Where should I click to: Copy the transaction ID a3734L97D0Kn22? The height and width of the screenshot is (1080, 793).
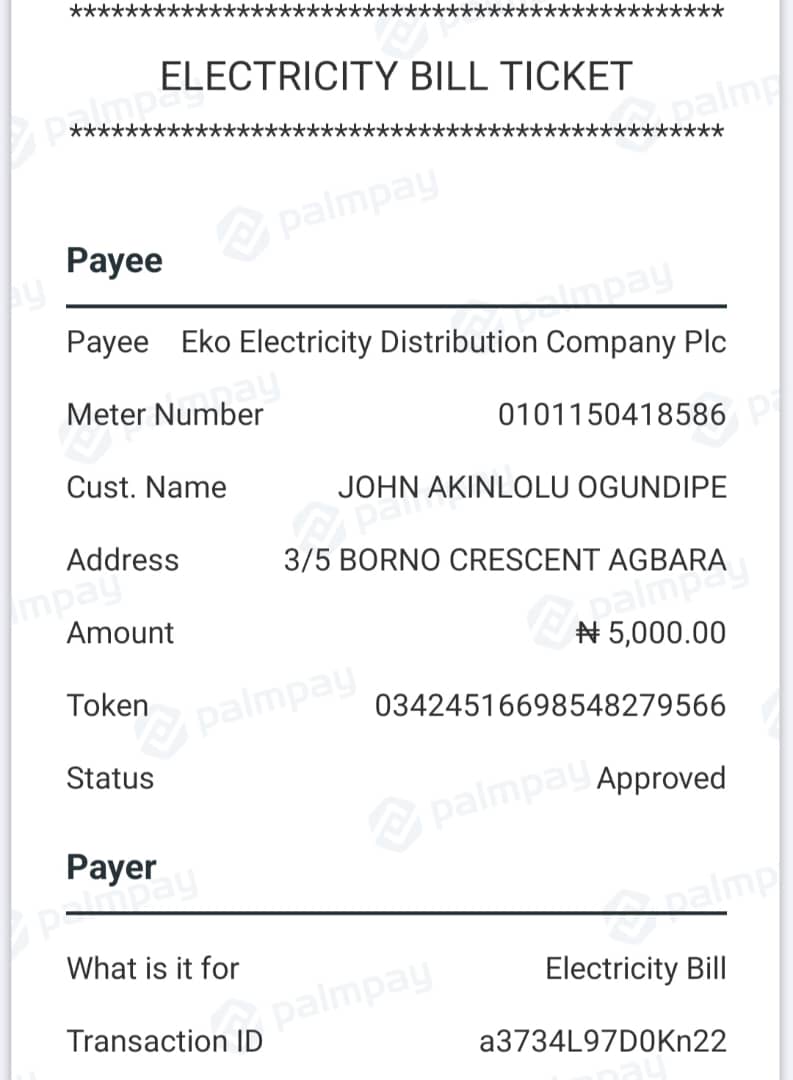coord(603,1042)
